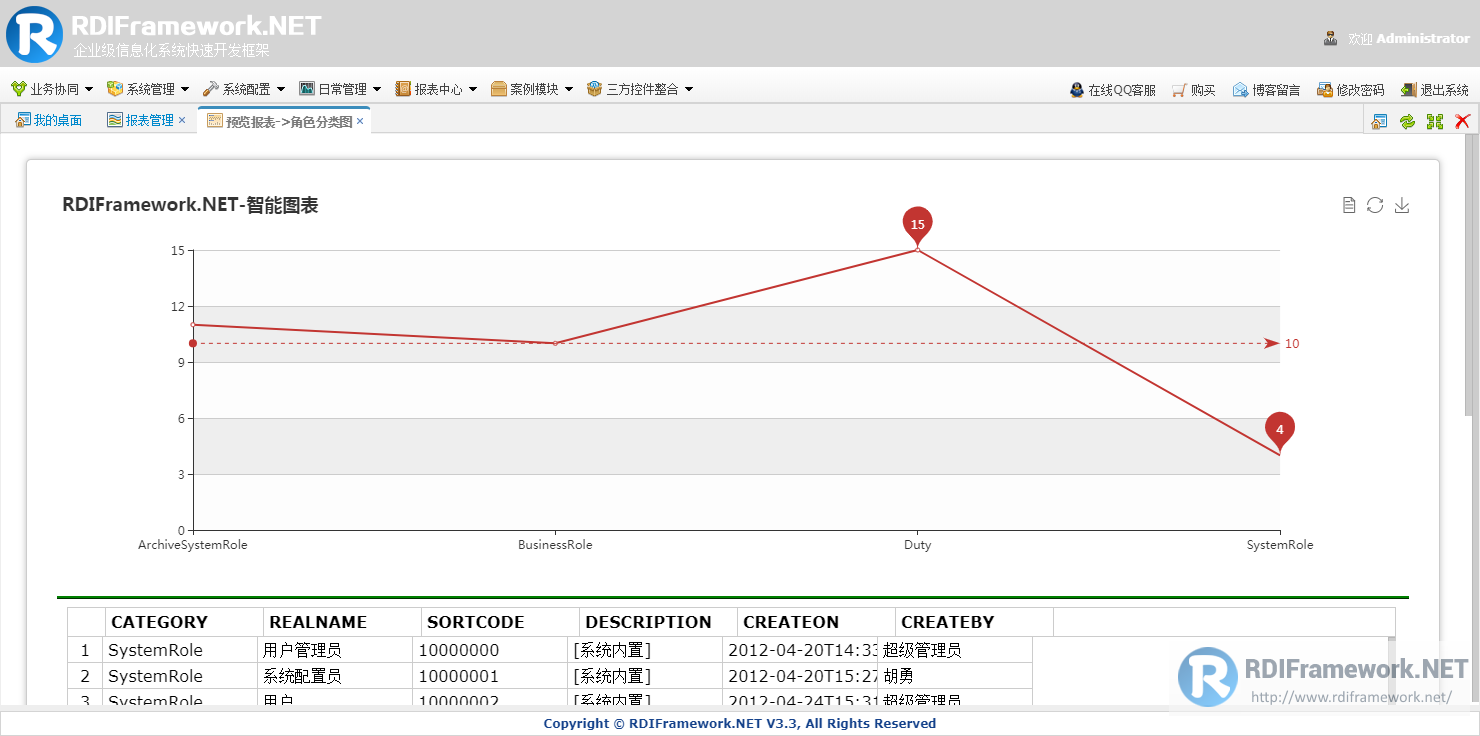The image size is (1480, 736).
Task: Click the page vertical scrollbar
Action: click(1469, 275)
